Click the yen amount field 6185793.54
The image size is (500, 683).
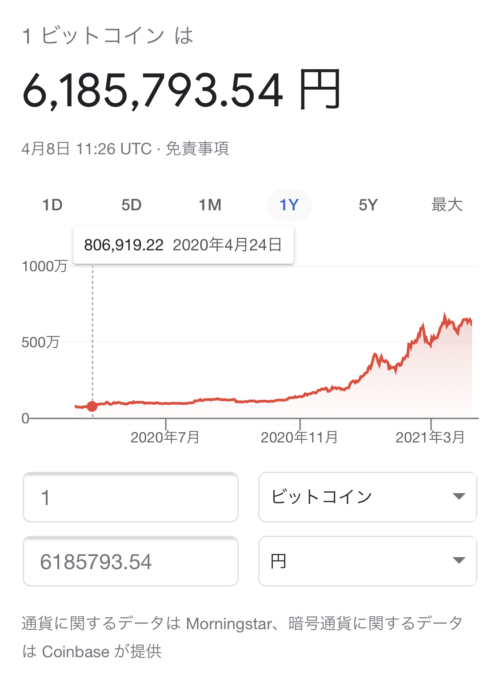[x=131, y=561]
